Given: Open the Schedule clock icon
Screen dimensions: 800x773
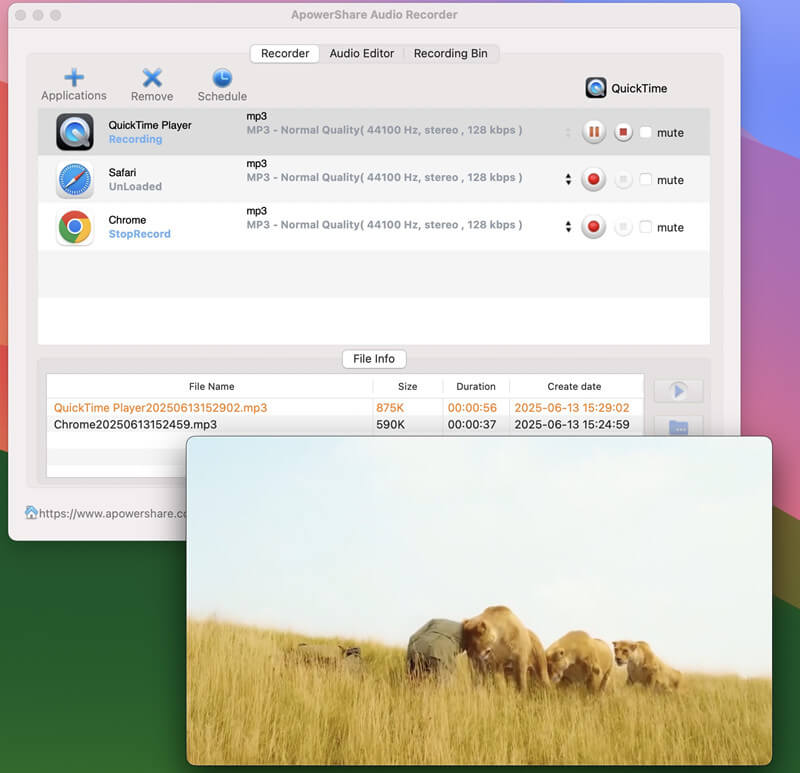Looking at the screenshot, I should tap(222, 78).
